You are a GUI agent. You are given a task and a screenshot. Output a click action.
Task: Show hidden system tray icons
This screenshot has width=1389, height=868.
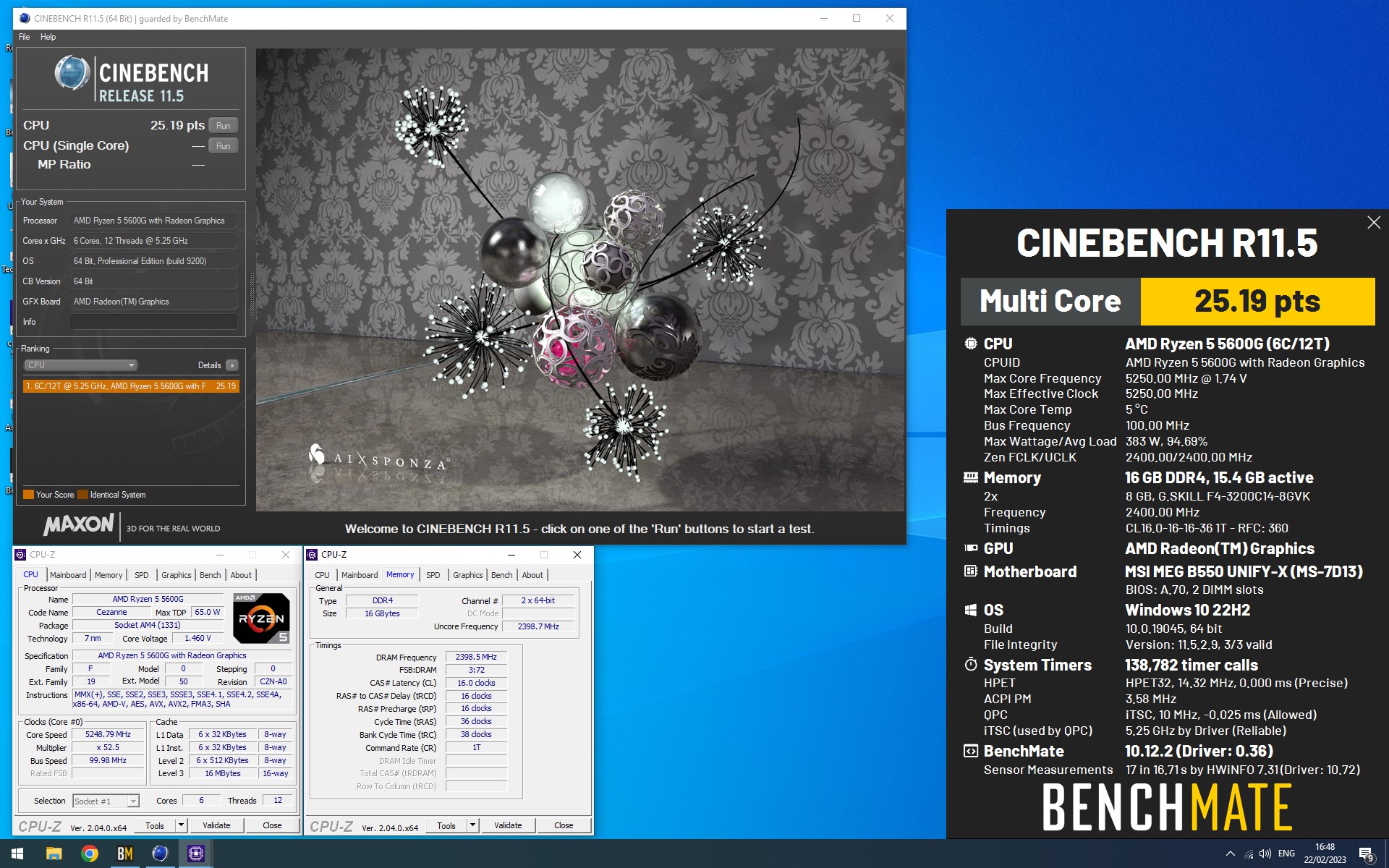[1230, 854]
